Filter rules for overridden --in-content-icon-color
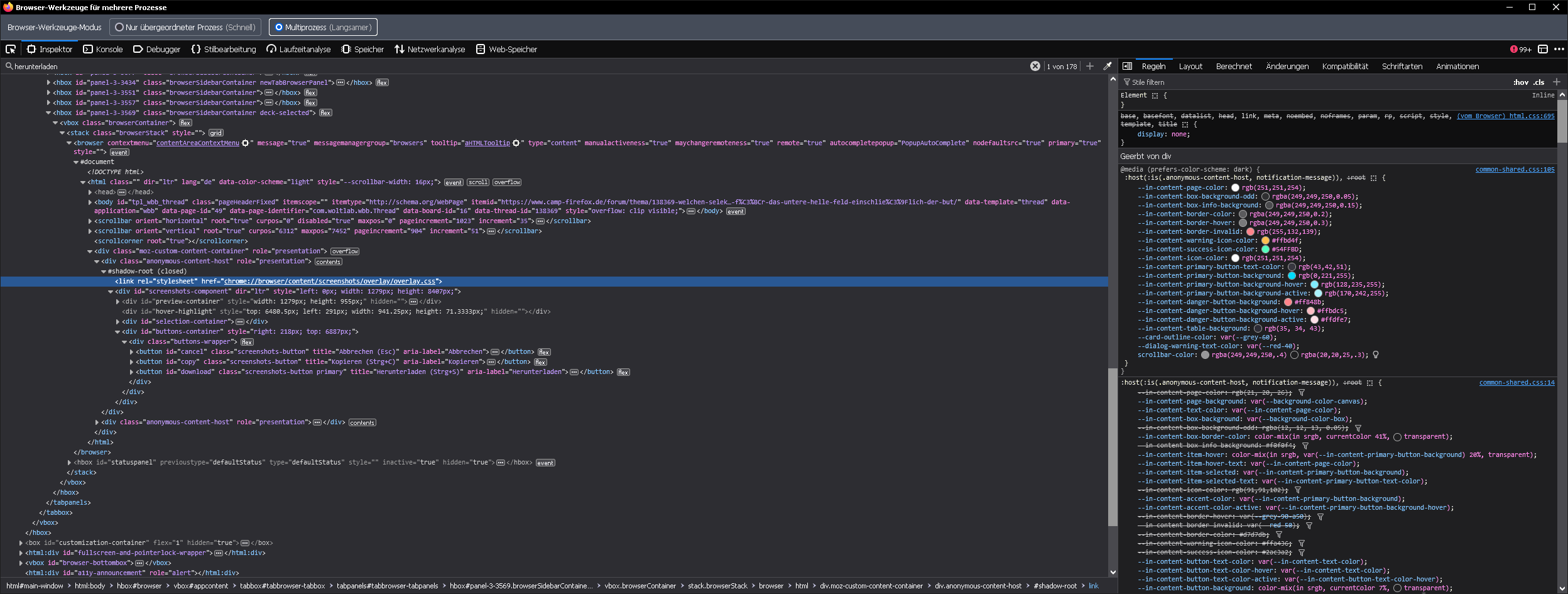Image resolution: width=1568 pixels, height=594 pixels. 1298,490
